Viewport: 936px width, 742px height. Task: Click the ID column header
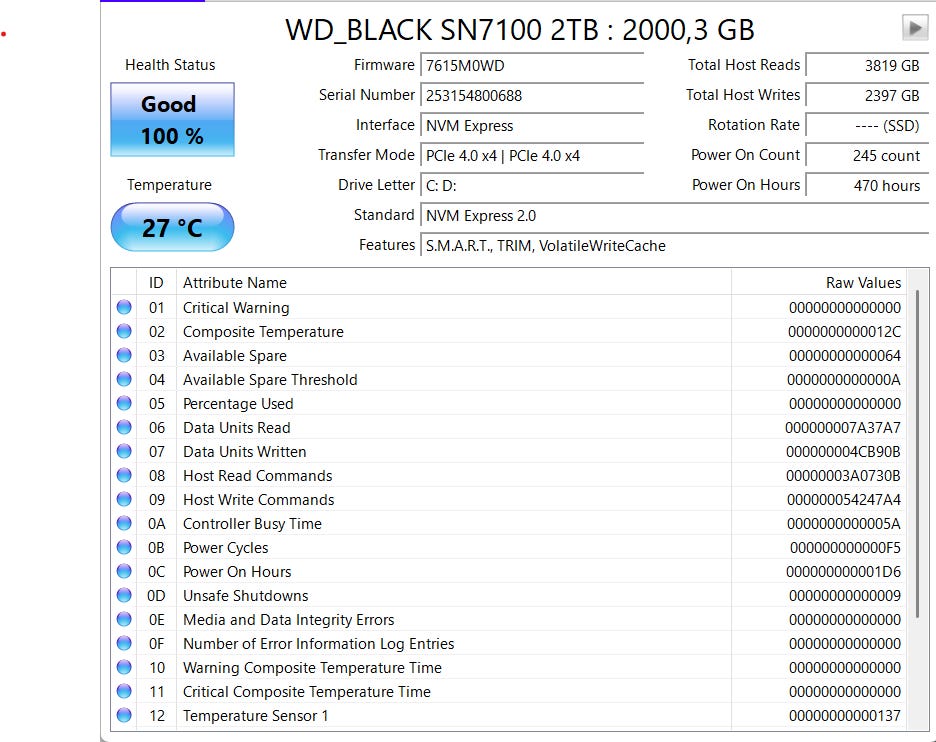click(156, 282)
